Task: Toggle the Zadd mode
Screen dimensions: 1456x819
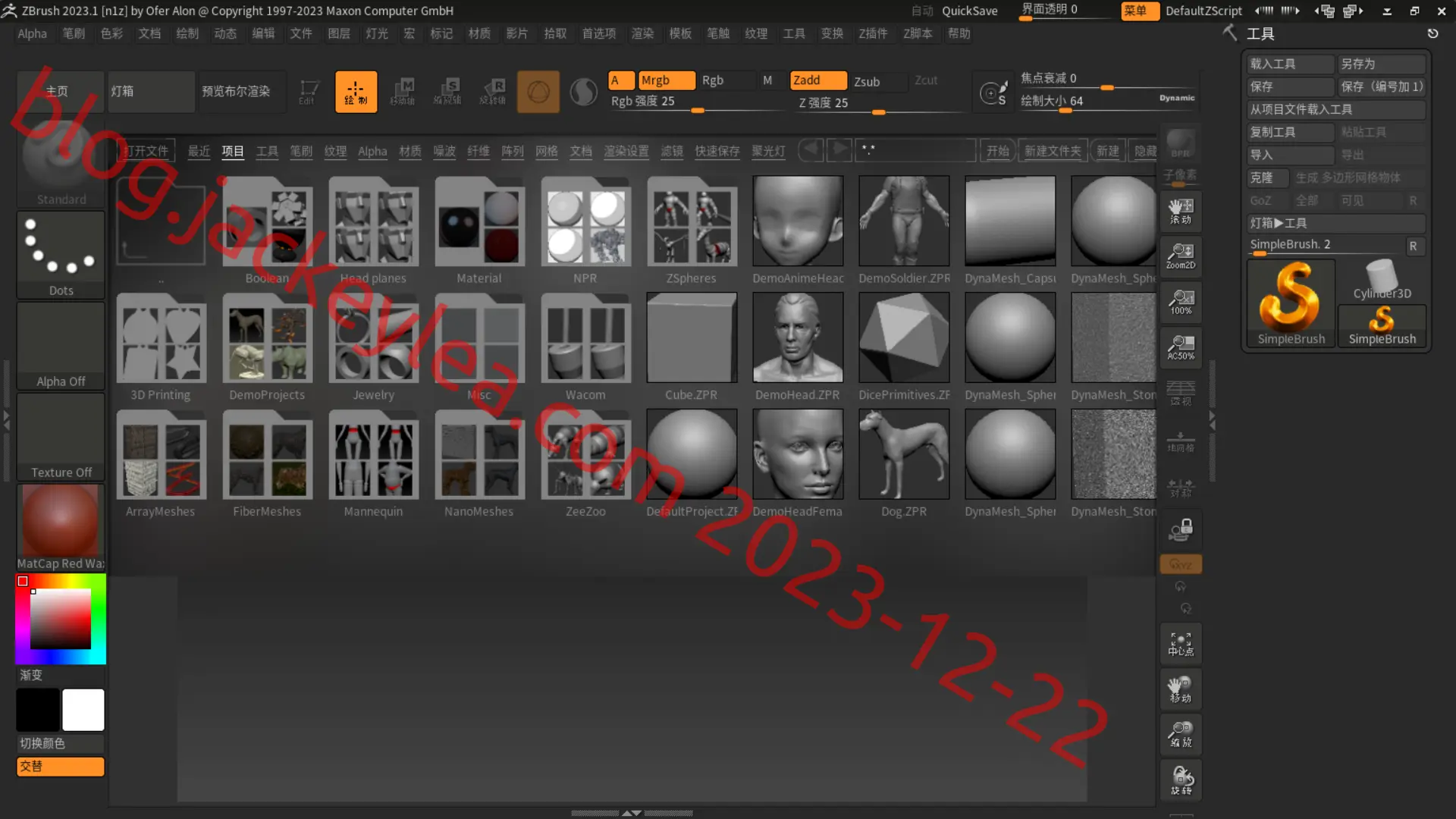Action: (x=818, y=80)
